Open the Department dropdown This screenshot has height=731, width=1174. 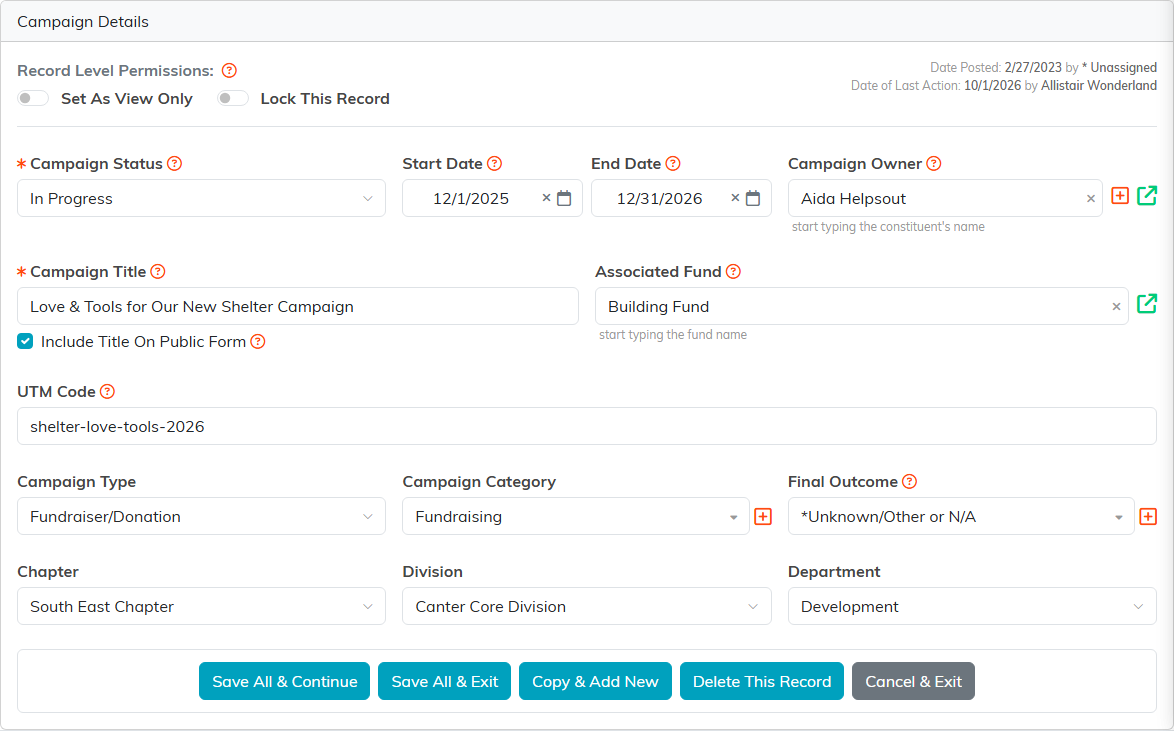coord(972,606)
